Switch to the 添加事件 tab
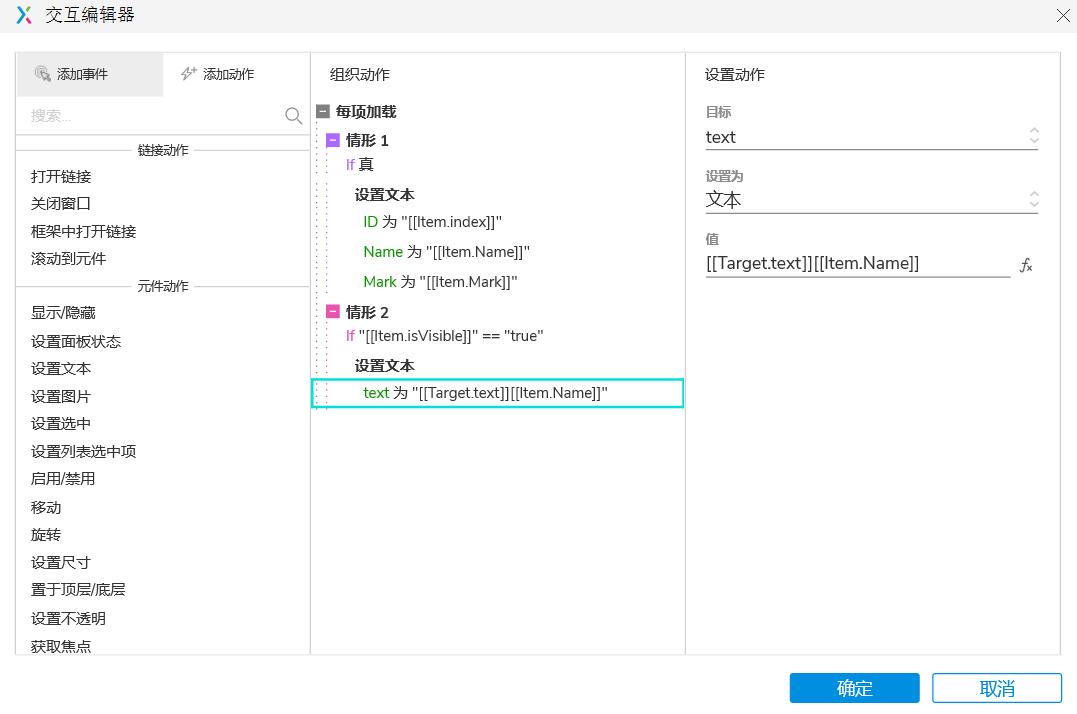This screenshot has height=714, width=1077. (89, 74)
